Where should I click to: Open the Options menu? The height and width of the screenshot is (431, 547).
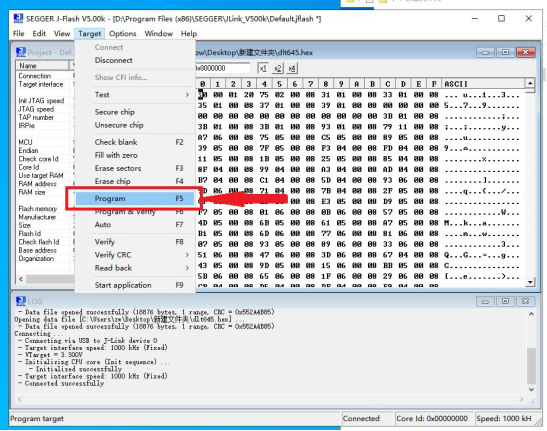pyautogui.click(x=122, y=34)
